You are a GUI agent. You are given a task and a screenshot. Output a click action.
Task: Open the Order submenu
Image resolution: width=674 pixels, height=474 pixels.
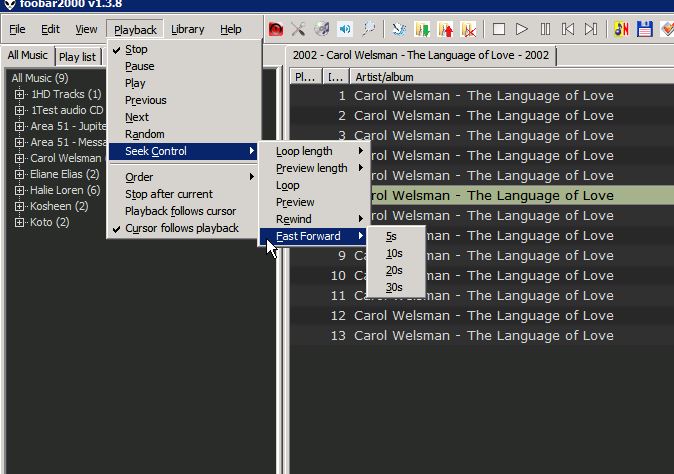[x=139, y=177]
